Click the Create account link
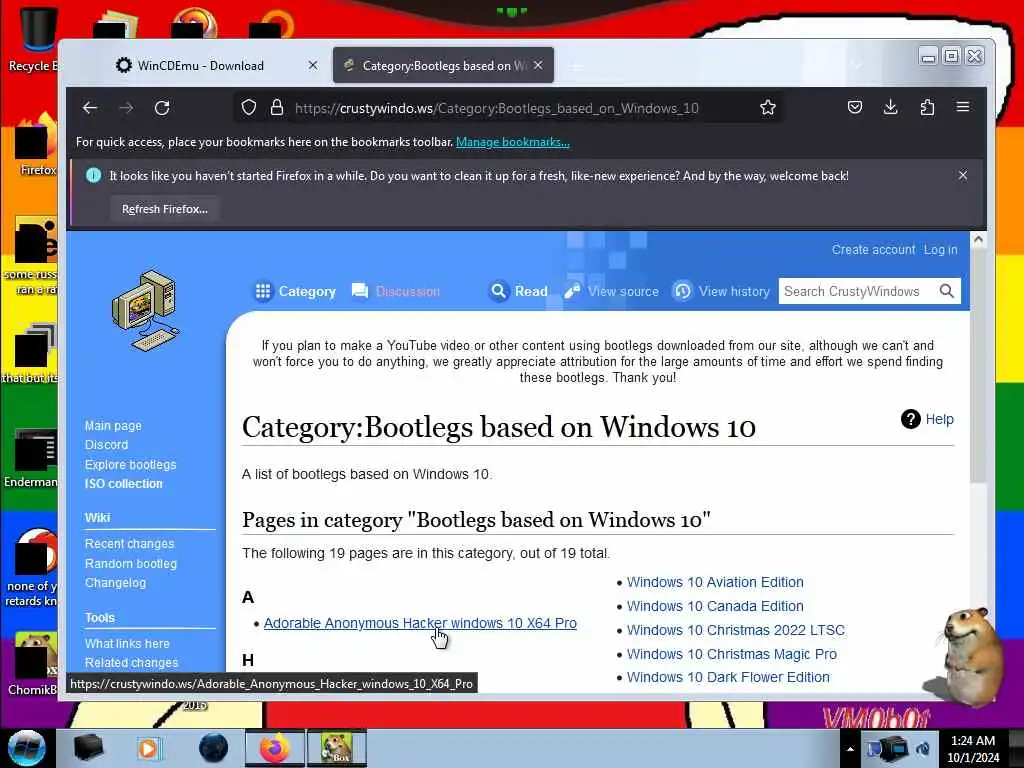Viewport: 1024px width, 768px height. pos(873,249)
